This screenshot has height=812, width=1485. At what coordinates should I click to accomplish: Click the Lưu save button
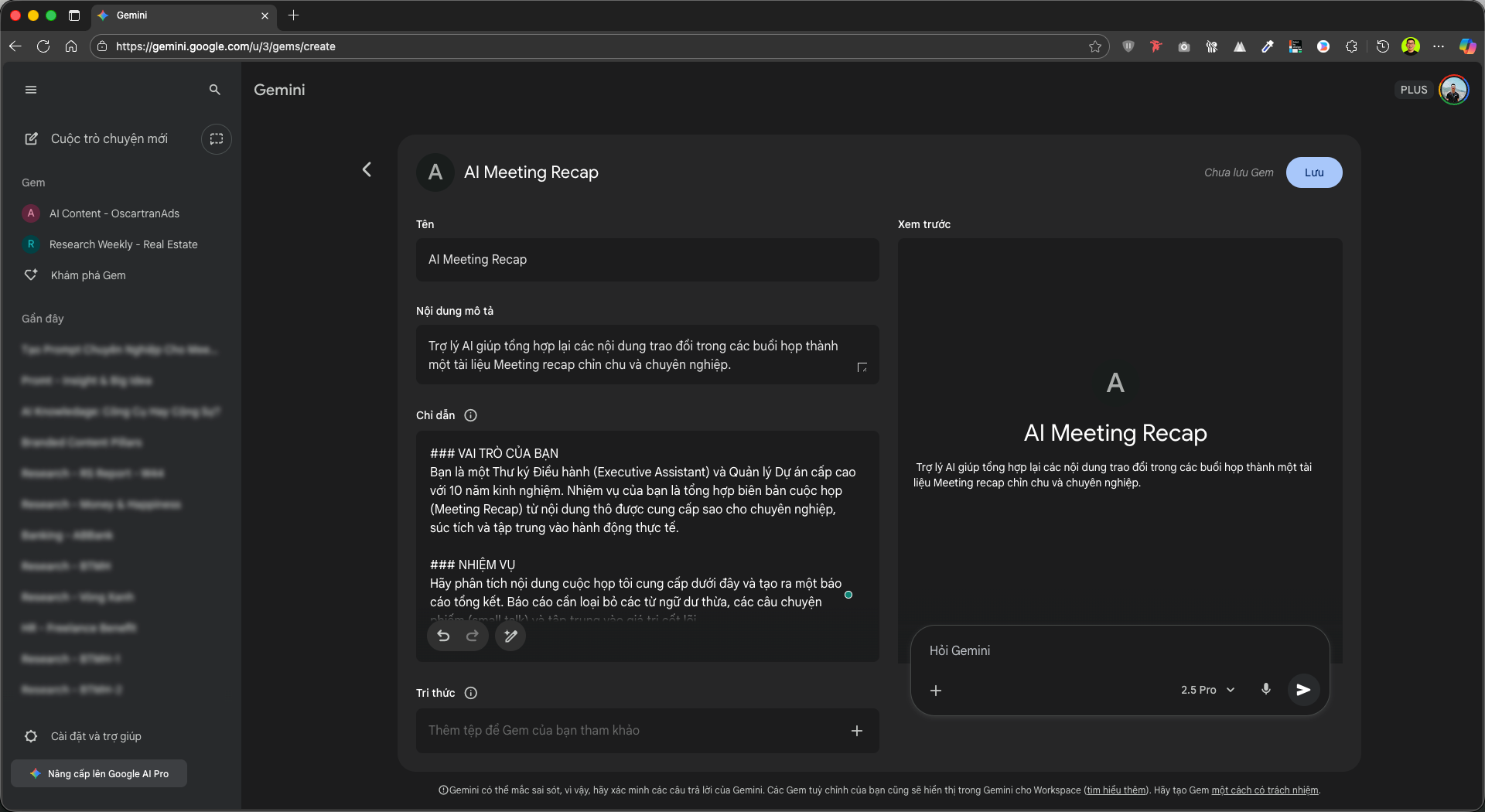click(1313, 172)
